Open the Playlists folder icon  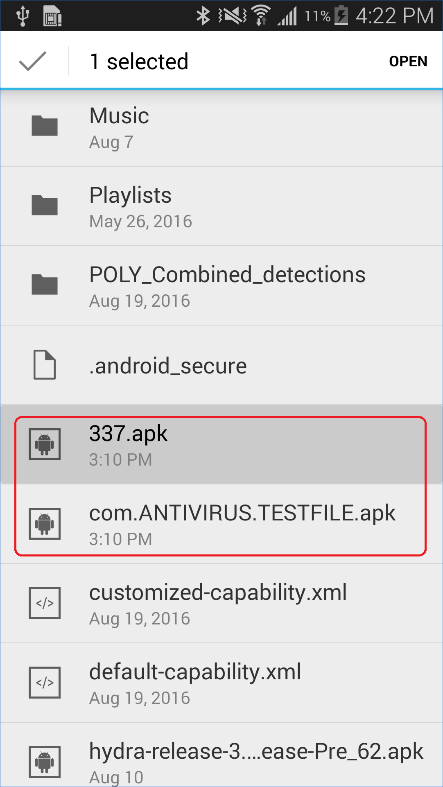click(45, 205)
